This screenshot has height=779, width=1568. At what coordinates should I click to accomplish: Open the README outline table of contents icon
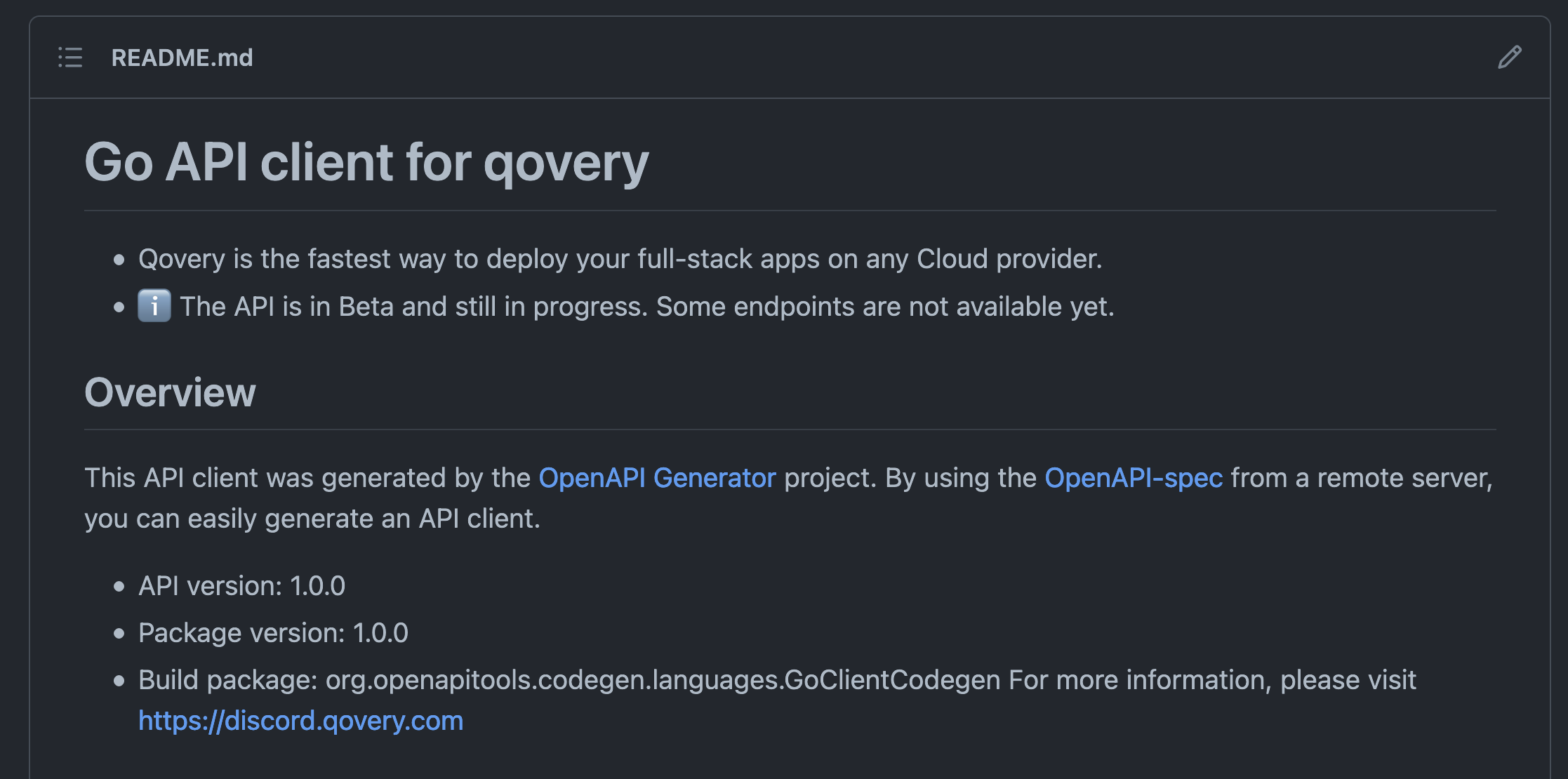coord(70,58)
